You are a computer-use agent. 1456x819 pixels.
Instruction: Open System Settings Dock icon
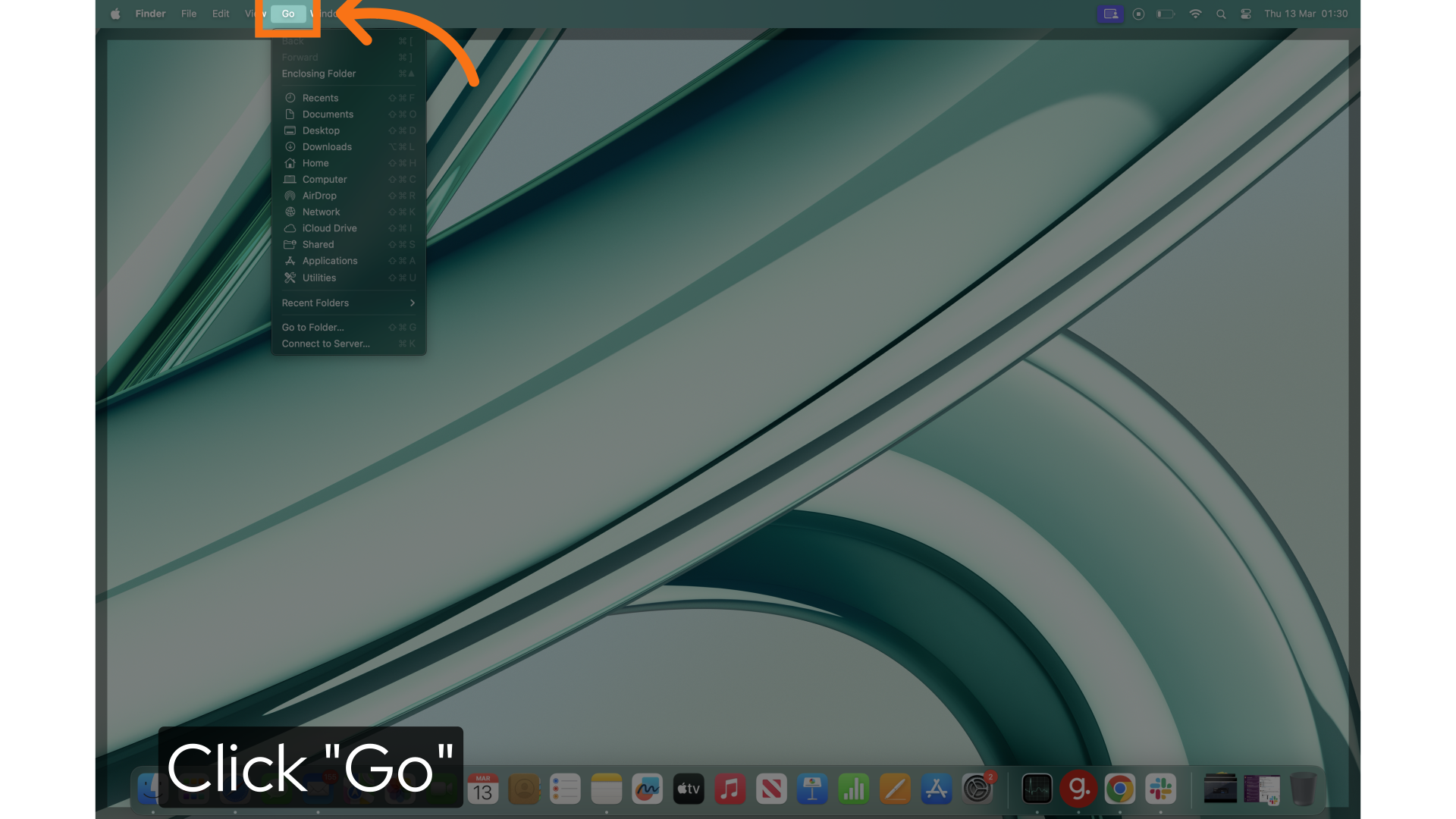(977, 789)
